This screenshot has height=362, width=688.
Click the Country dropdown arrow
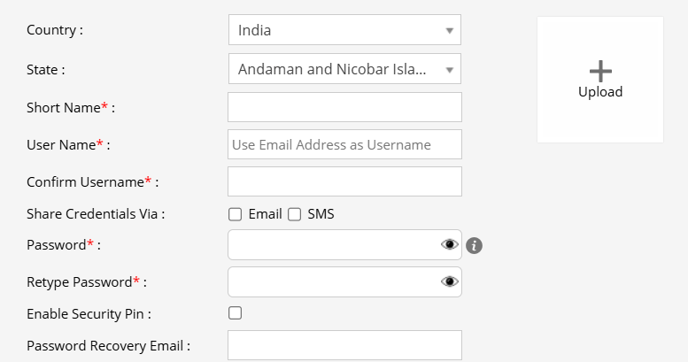(x=449, y=31)
